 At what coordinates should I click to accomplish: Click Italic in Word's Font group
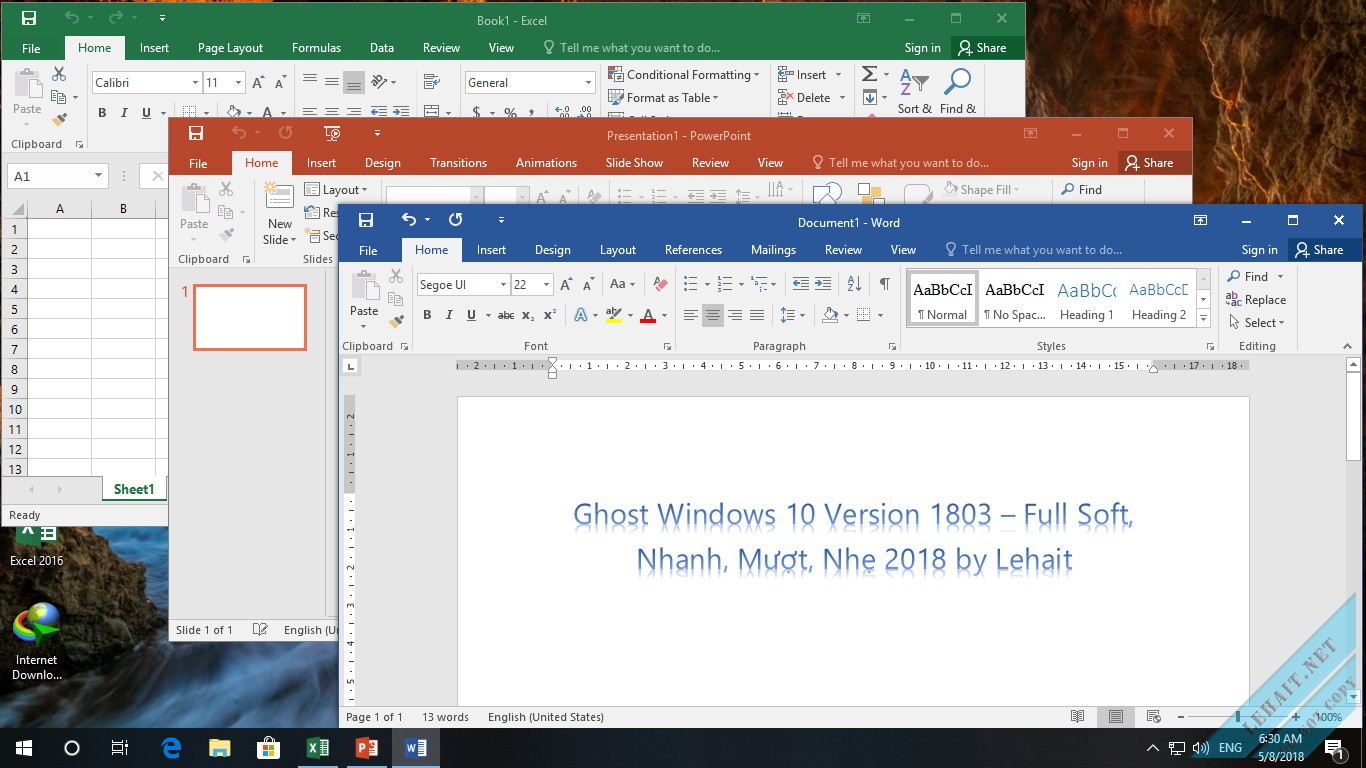click(x=447, y=315)
